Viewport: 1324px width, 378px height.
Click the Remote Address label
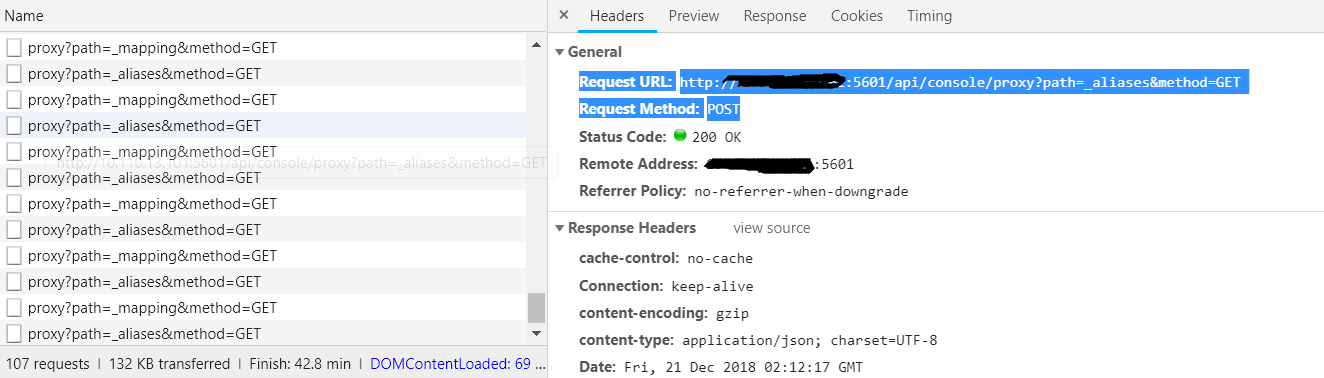click(x=638, y=164)
